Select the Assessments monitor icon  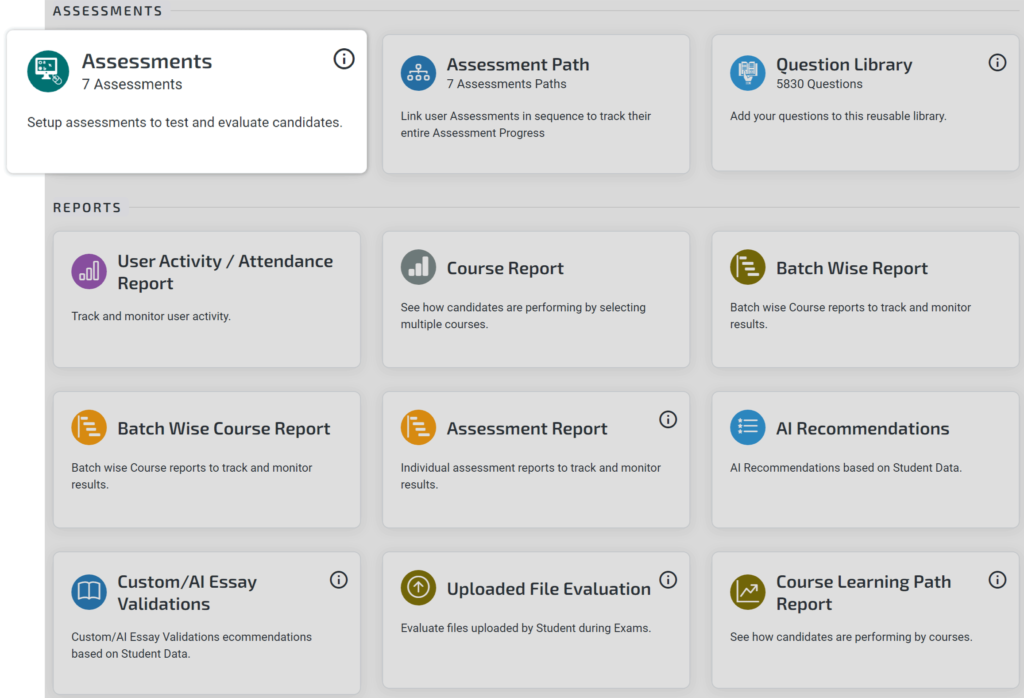[x=47, y=71]
